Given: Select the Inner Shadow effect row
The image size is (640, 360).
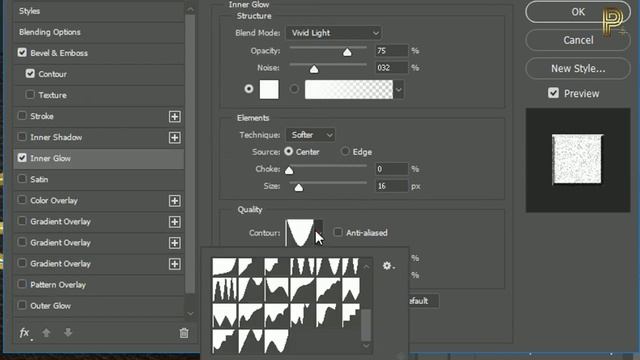Looking at the screenshot, I should 99,137.
